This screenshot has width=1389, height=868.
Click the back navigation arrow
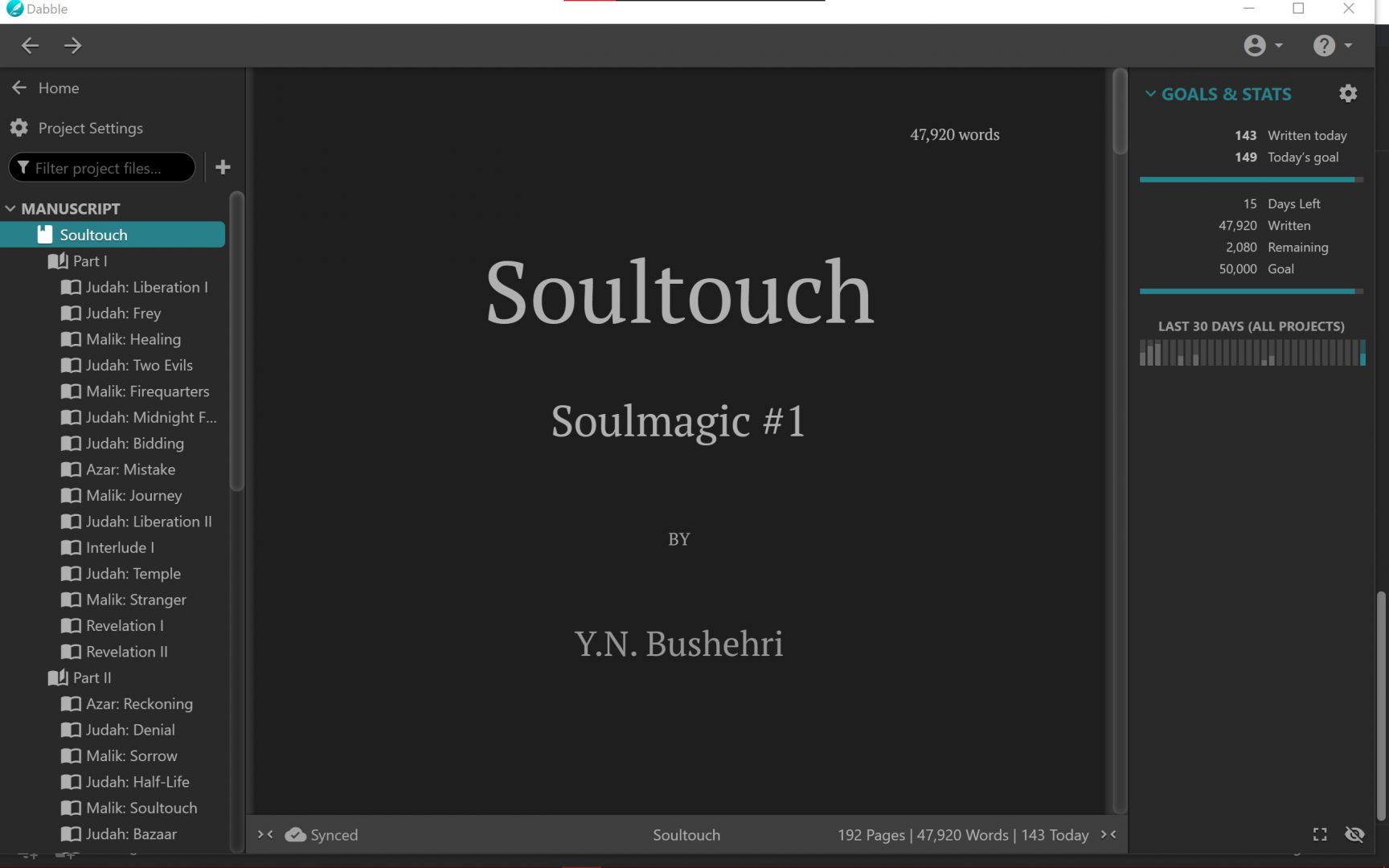30,46
